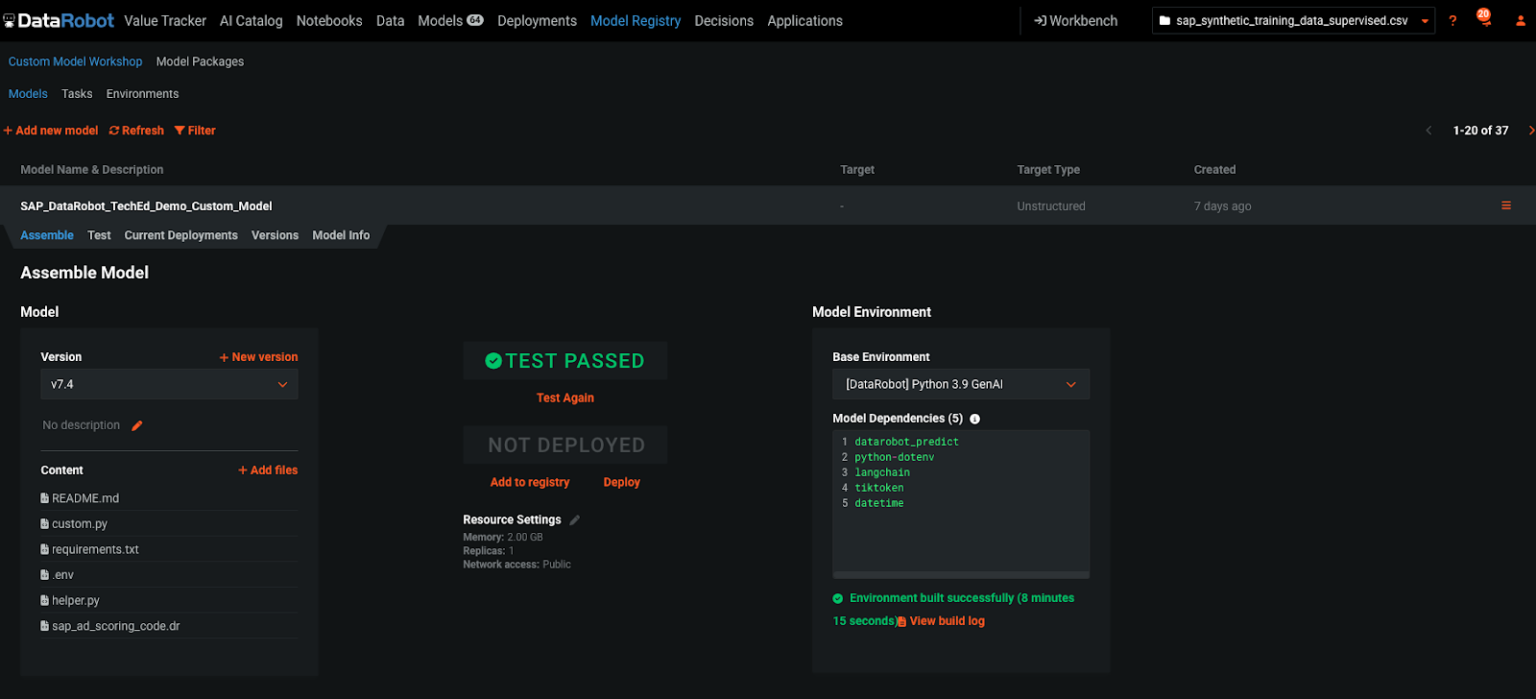The image size is (1536, 699).
Task: Click the Deploy button
Action: [621, 481]
